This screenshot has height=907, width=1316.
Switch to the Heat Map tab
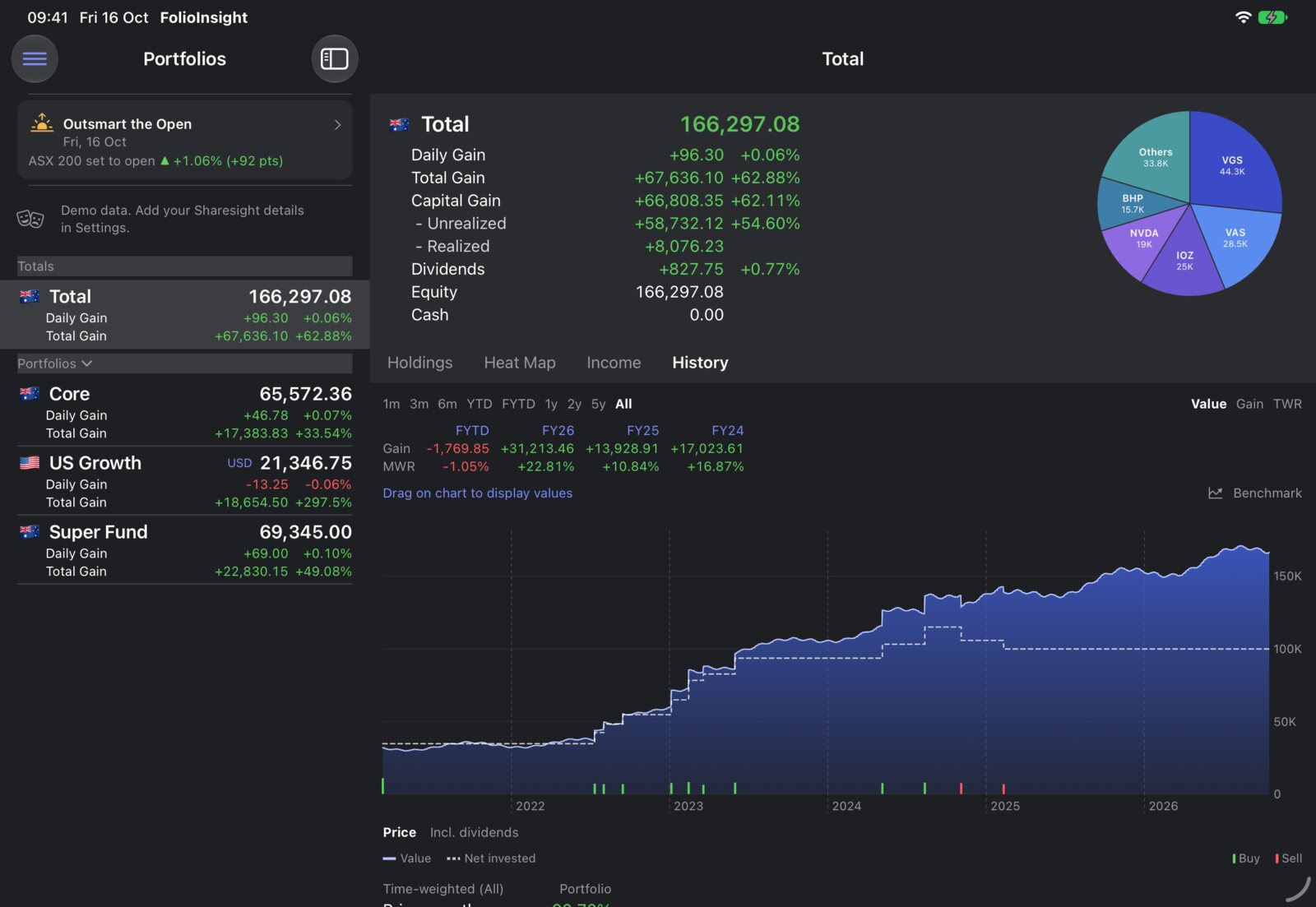[520, 363]
